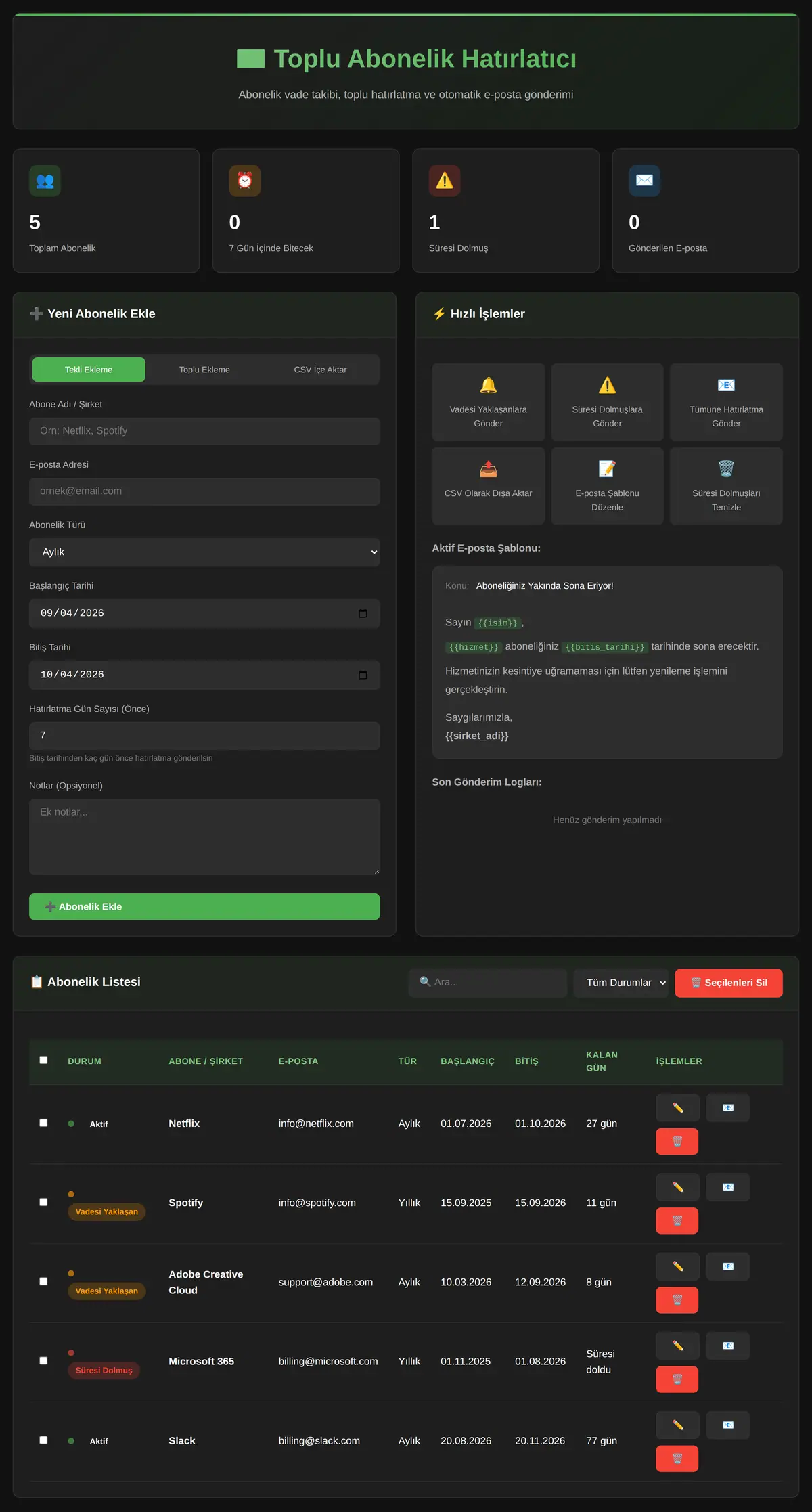Click Seçilenleri Sil button

point(729,983)
